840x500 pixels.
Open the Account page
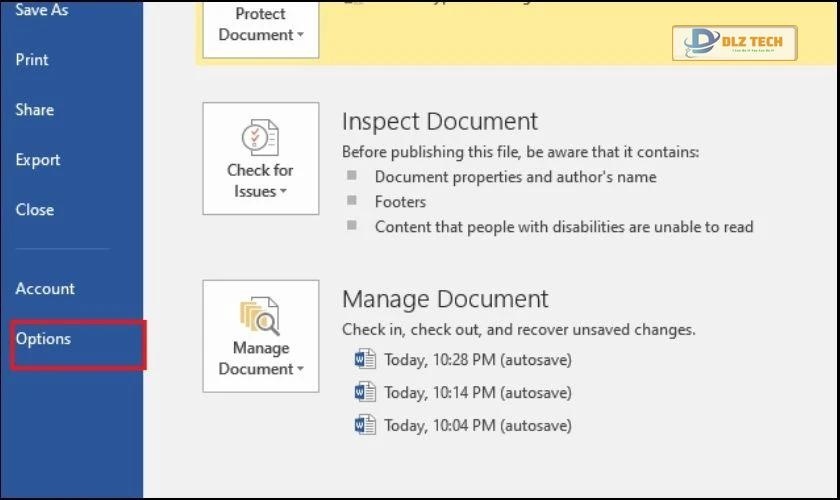(45, 289)
